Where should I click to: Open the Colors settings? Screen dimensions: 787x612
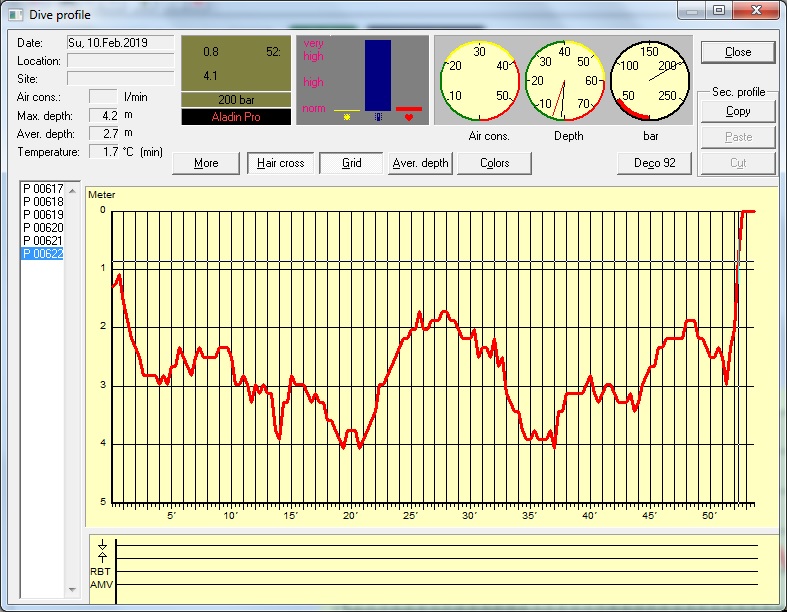point(494,163)
